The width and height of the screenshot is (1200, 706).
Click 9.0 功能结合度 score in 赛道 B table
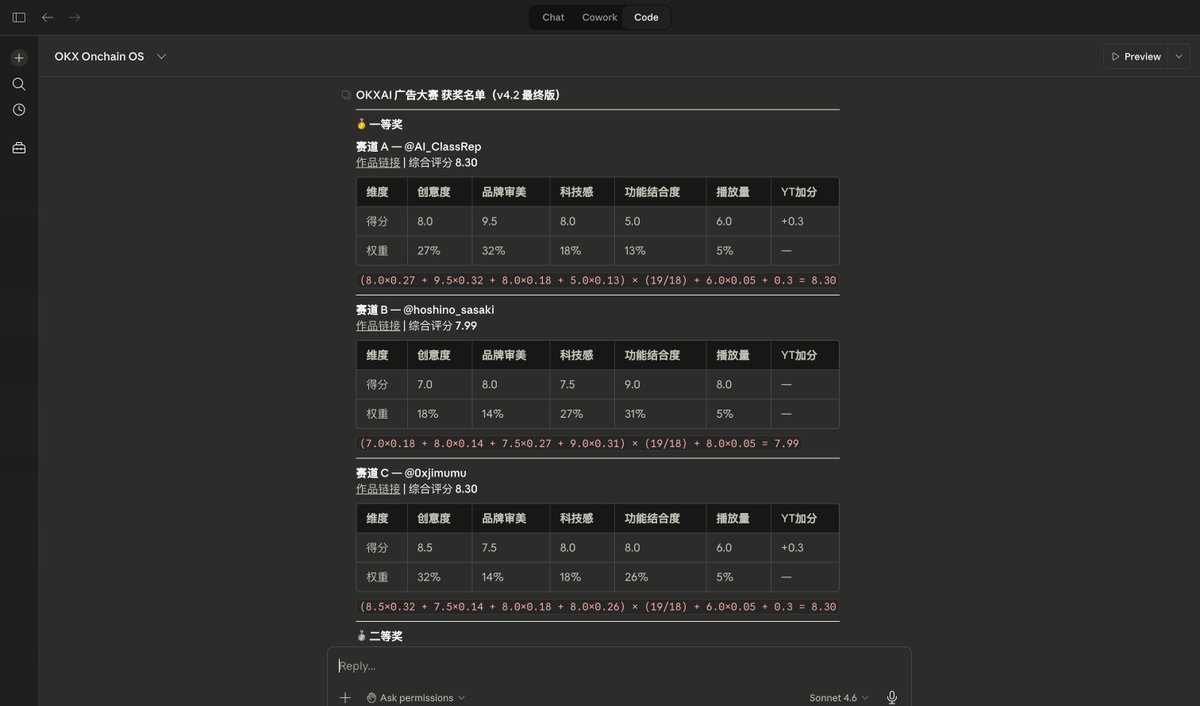point(632,384)
